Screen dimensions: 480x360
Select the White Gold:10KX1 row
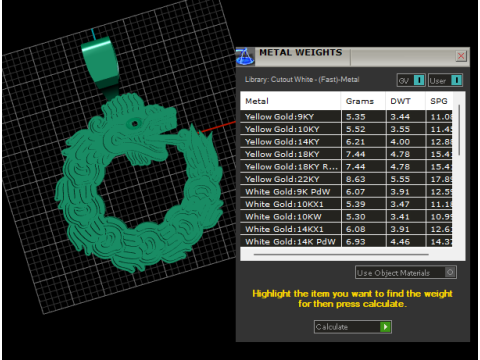click(x=346, y=204)
